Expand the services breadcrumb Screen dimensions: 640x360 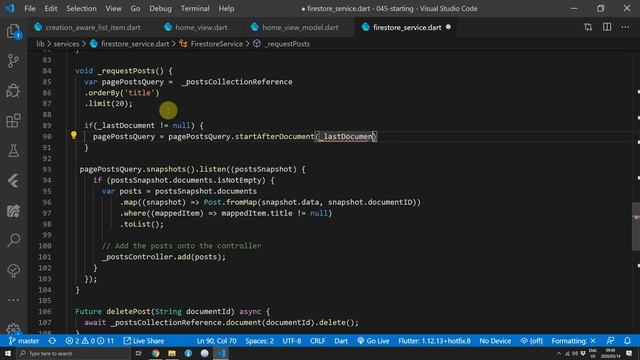tap(67, 44)
